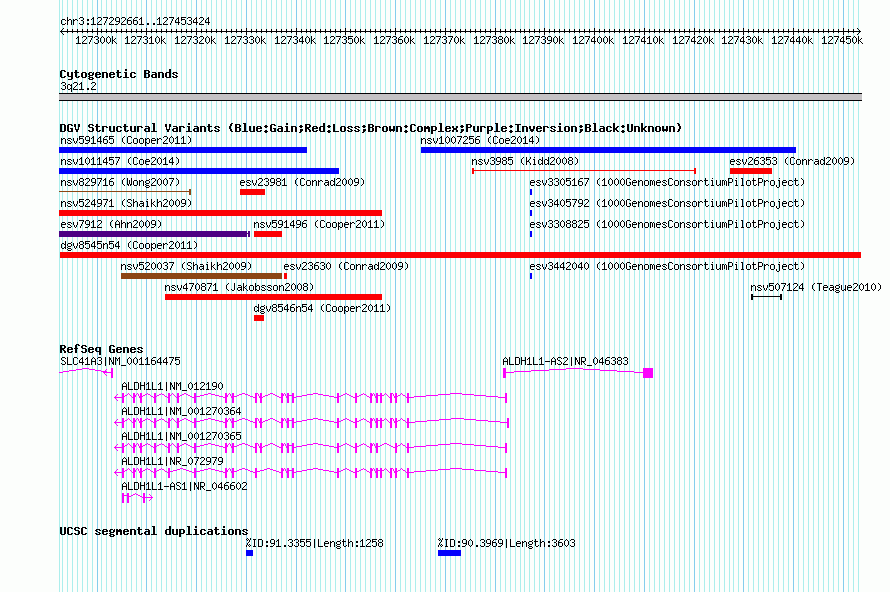Click the 127400k ruler tick label

(593, 40)
